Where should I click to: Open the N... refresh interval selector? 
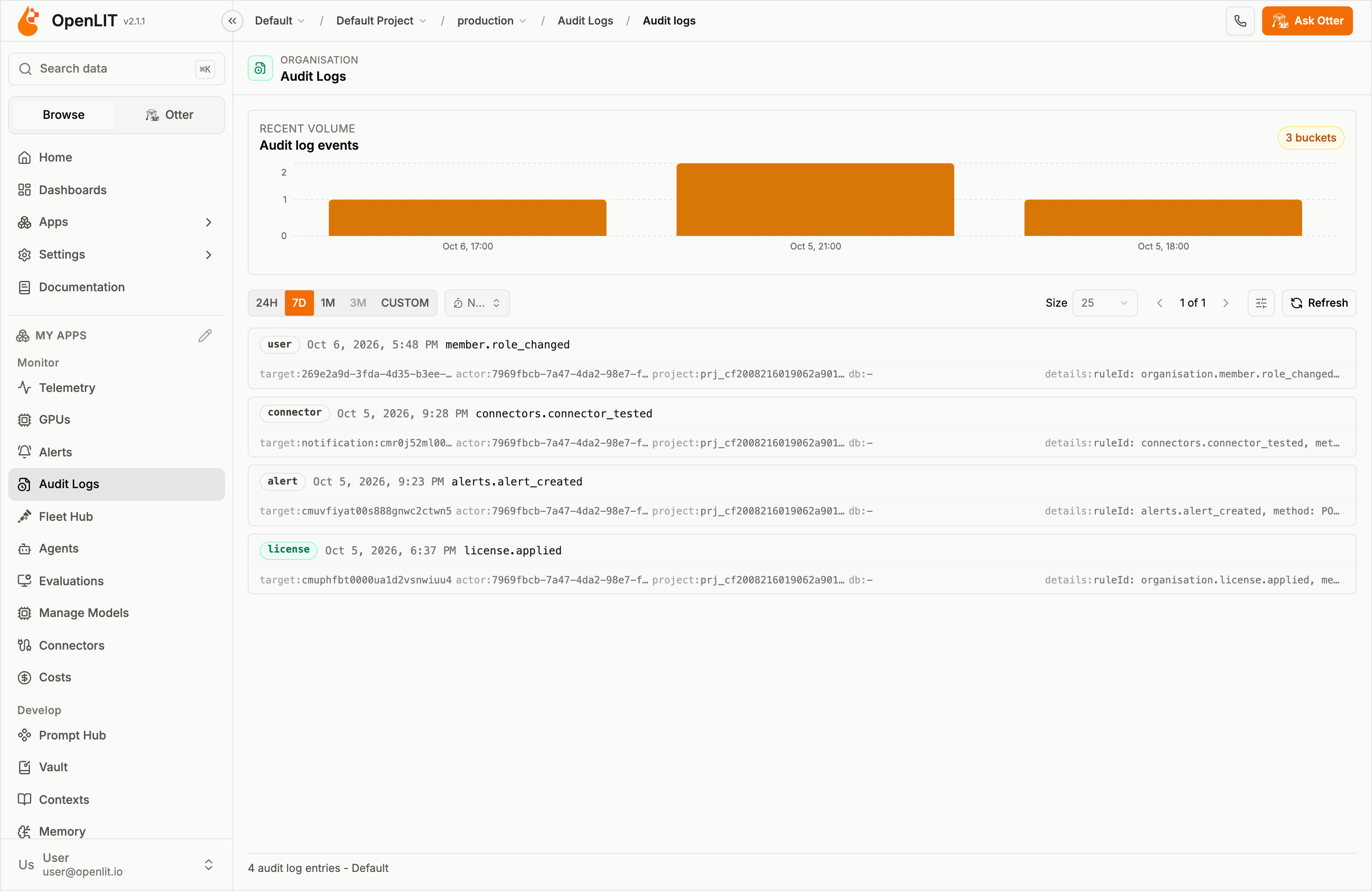tap(477, 303)
